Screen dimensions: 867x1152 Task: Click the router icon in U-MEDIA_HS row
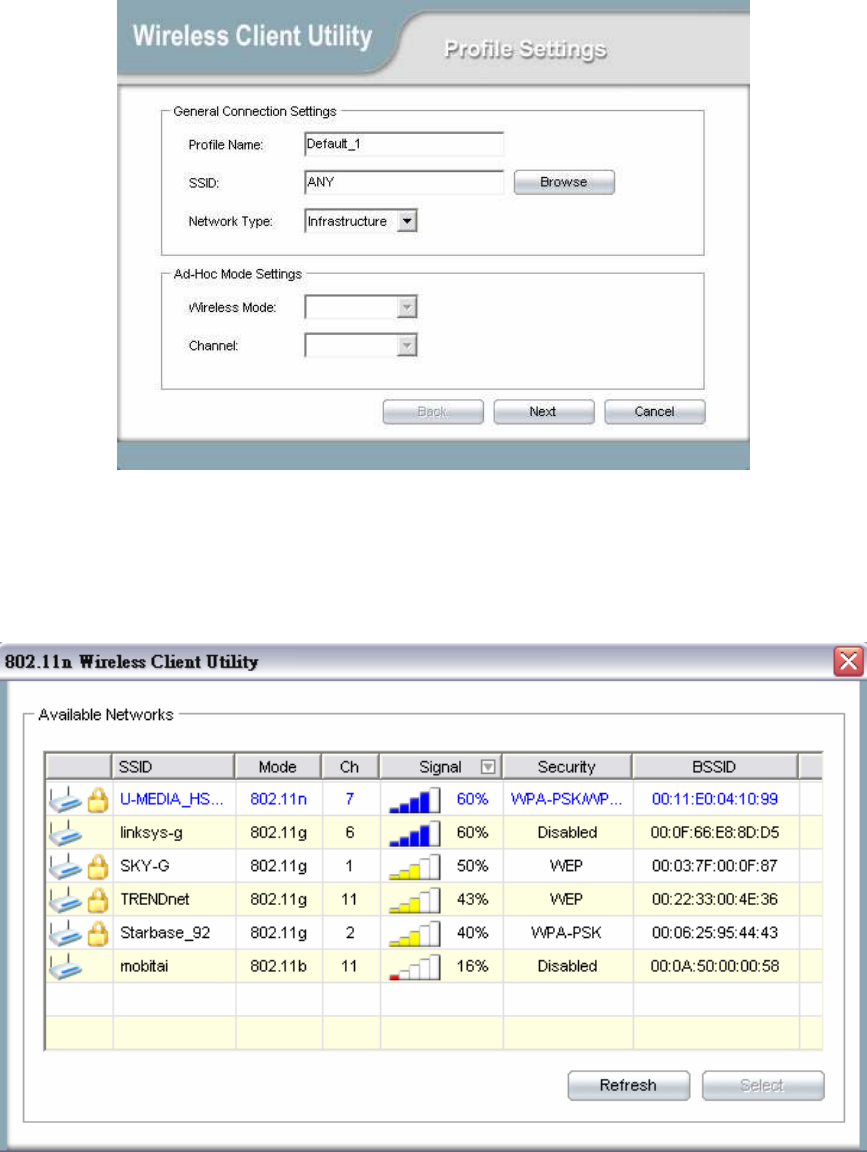65,799
